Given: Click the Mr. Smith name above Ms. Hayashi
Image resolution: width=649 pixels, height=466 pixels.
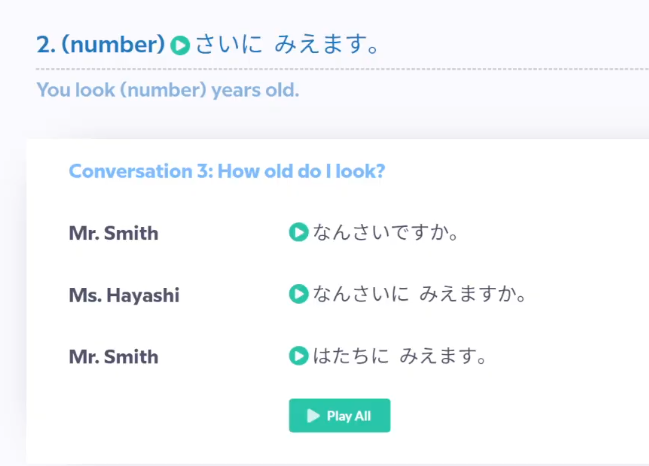Looking at the screenshot, I should [113, 234].
